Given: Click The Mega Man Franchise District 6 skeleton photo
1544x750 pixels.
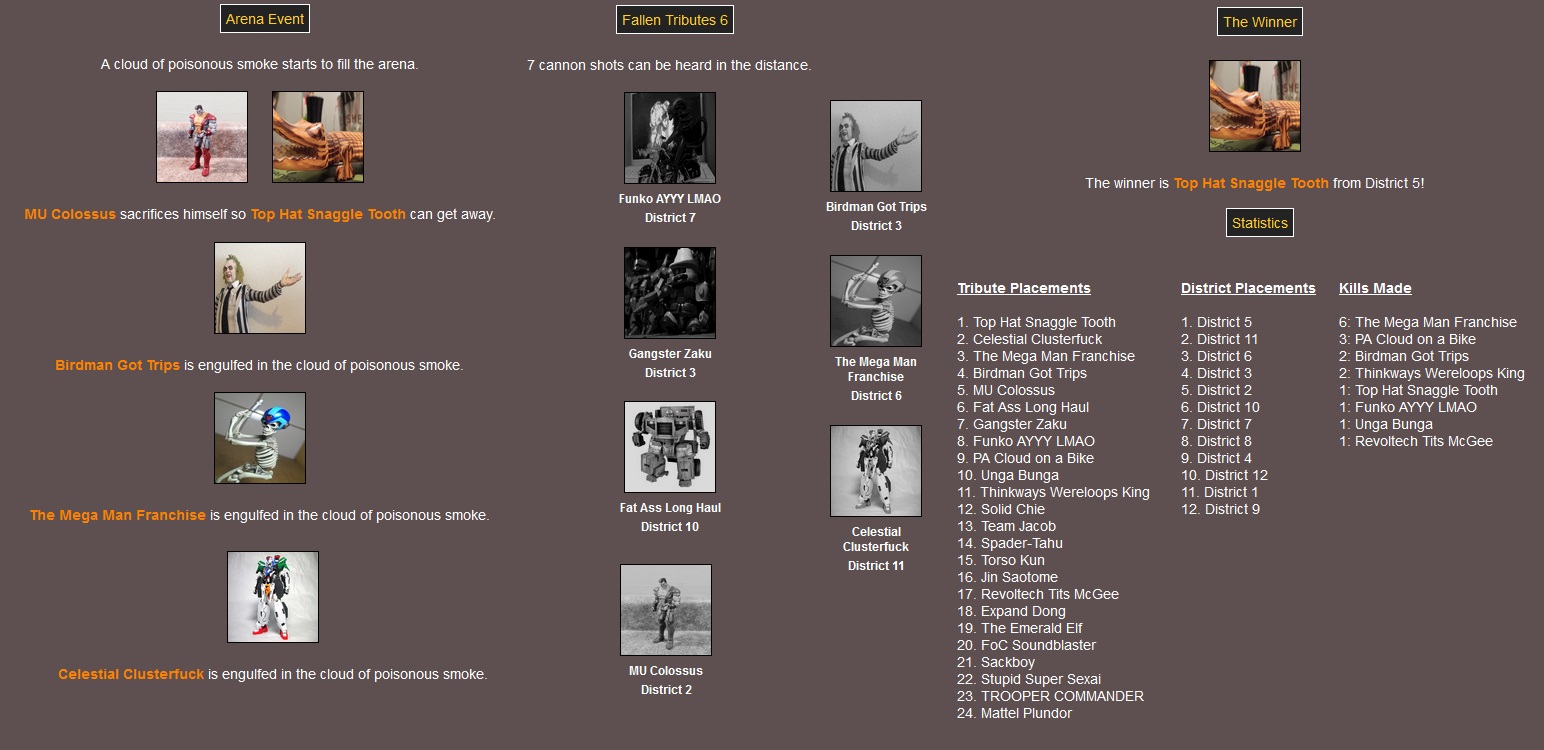Looking at the screenshot, I should pos(876,300).
